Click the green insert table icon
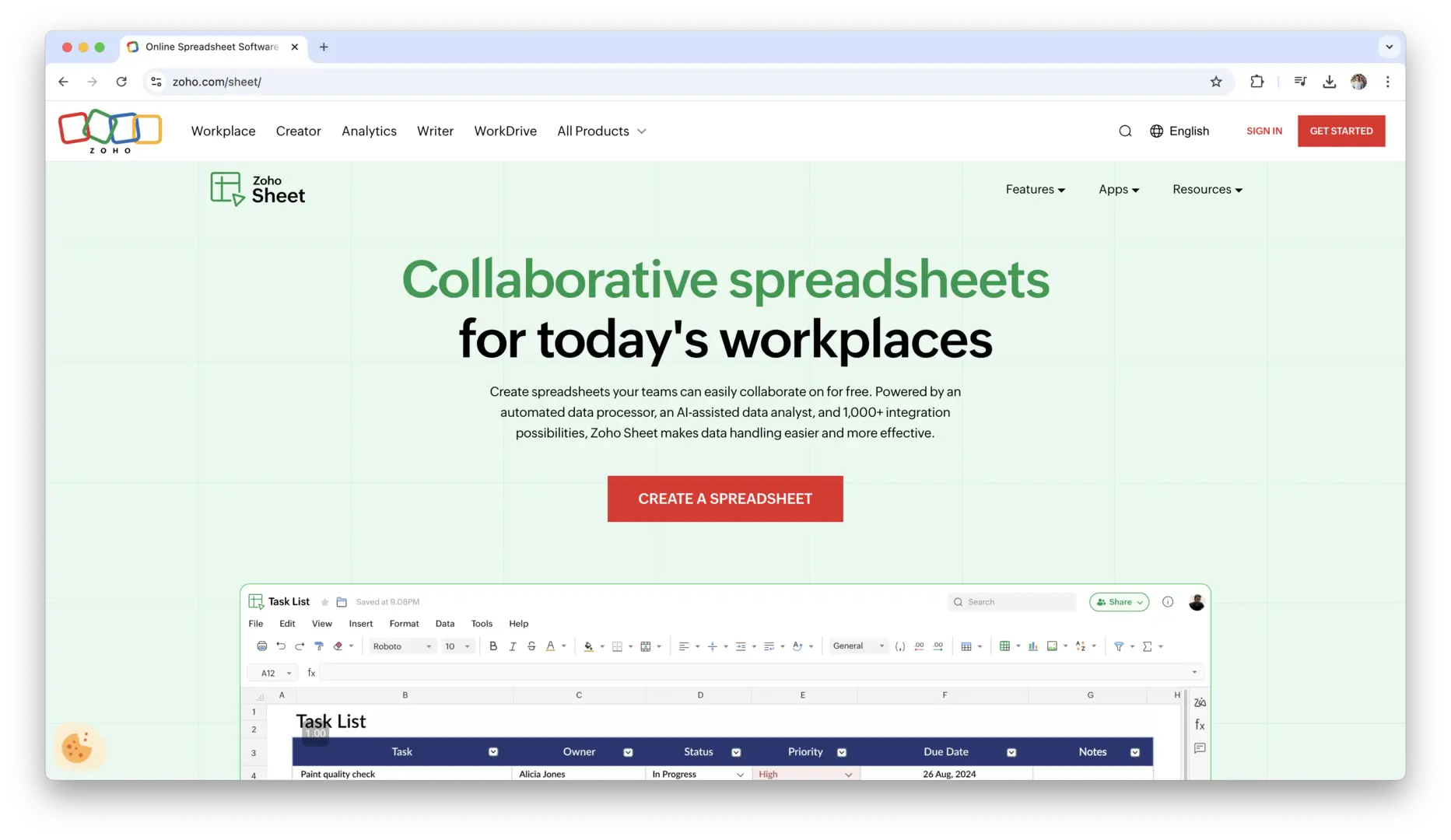Screen dimensions: 1451x840 click(x=1005, y=646)
